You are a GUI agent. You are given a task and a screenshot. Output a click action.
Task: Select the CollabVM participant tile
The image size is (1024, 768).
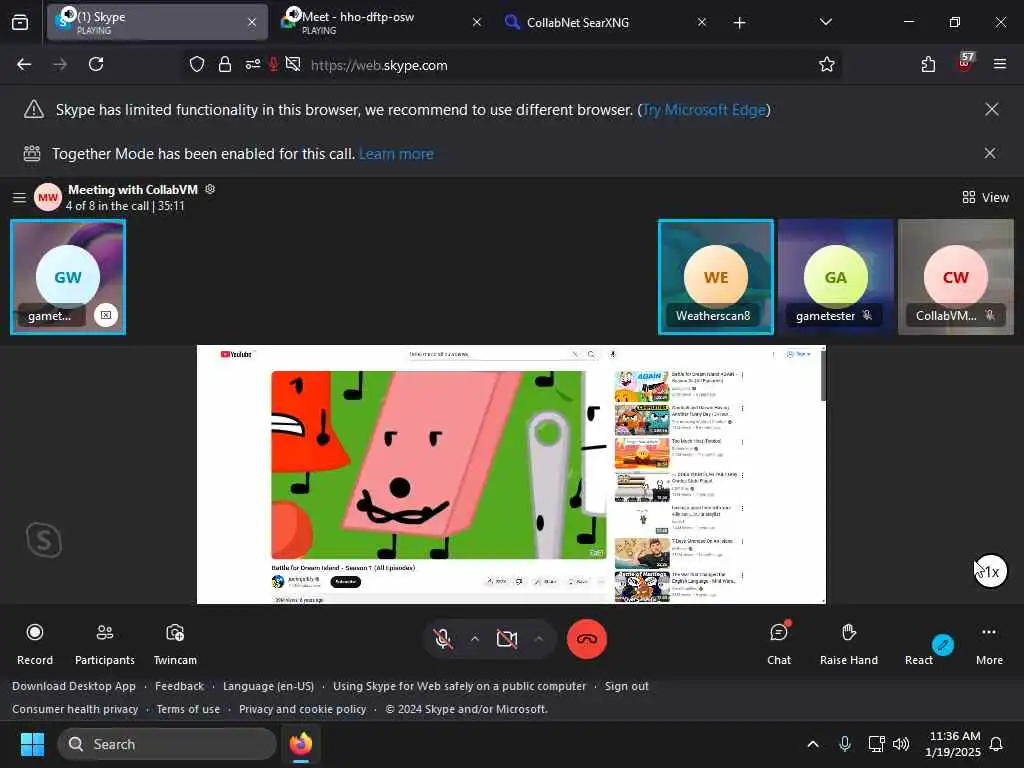[x=955, y=277]
